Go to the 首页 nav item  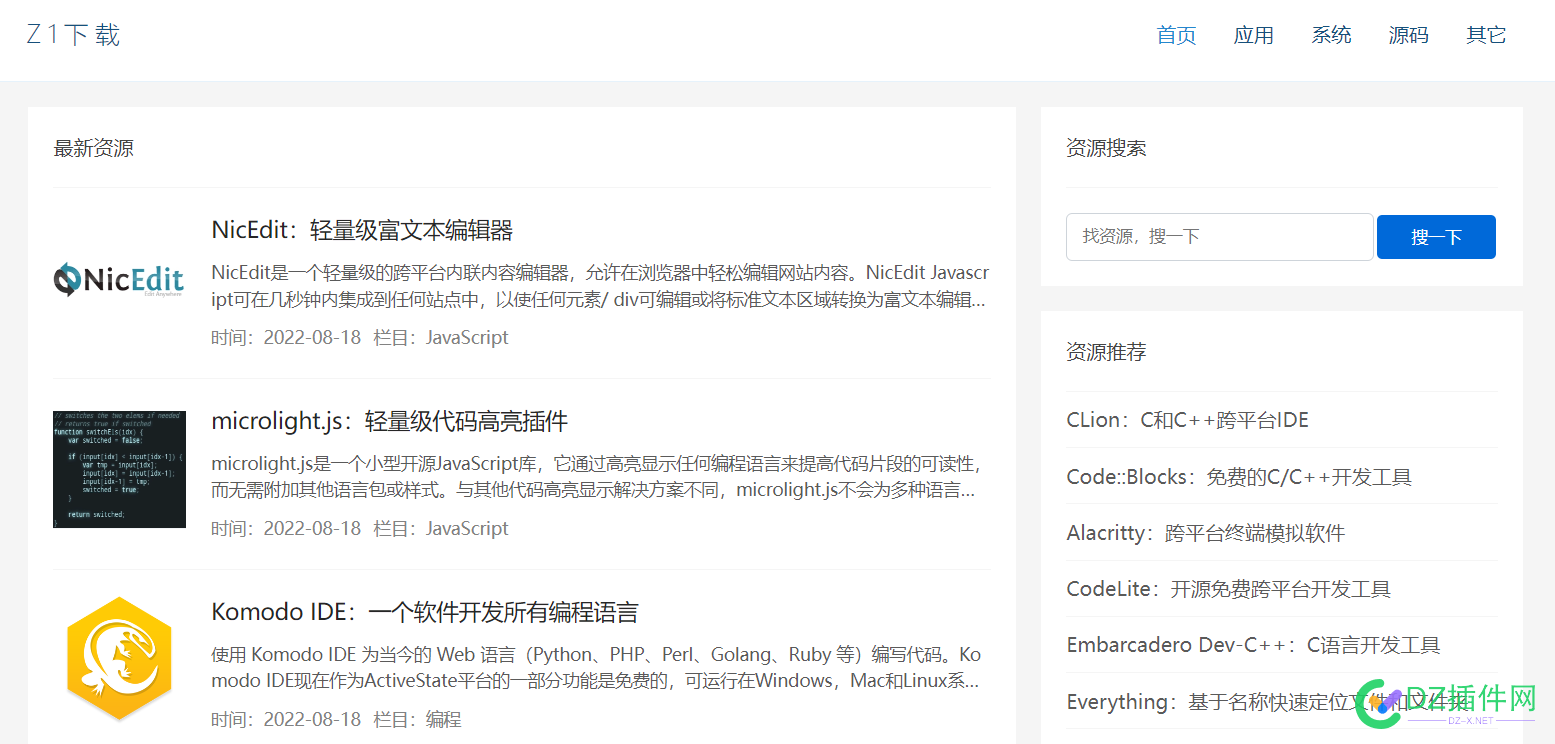pyautogui.click(x=1176, y=36)
